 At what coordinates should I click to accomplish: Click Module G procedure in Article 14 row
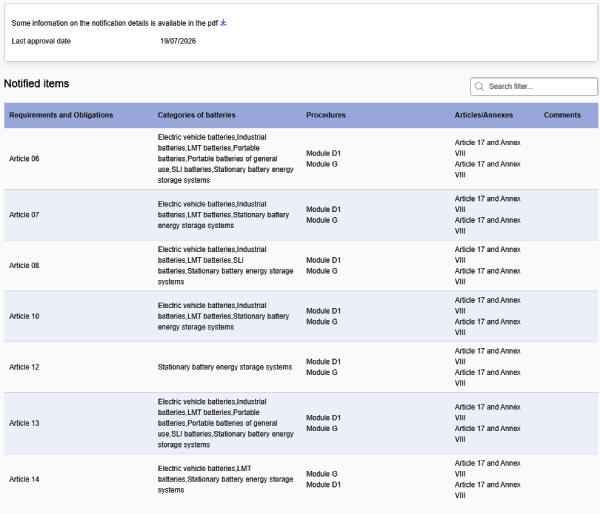pyautogui.click(x=321, y=474)
